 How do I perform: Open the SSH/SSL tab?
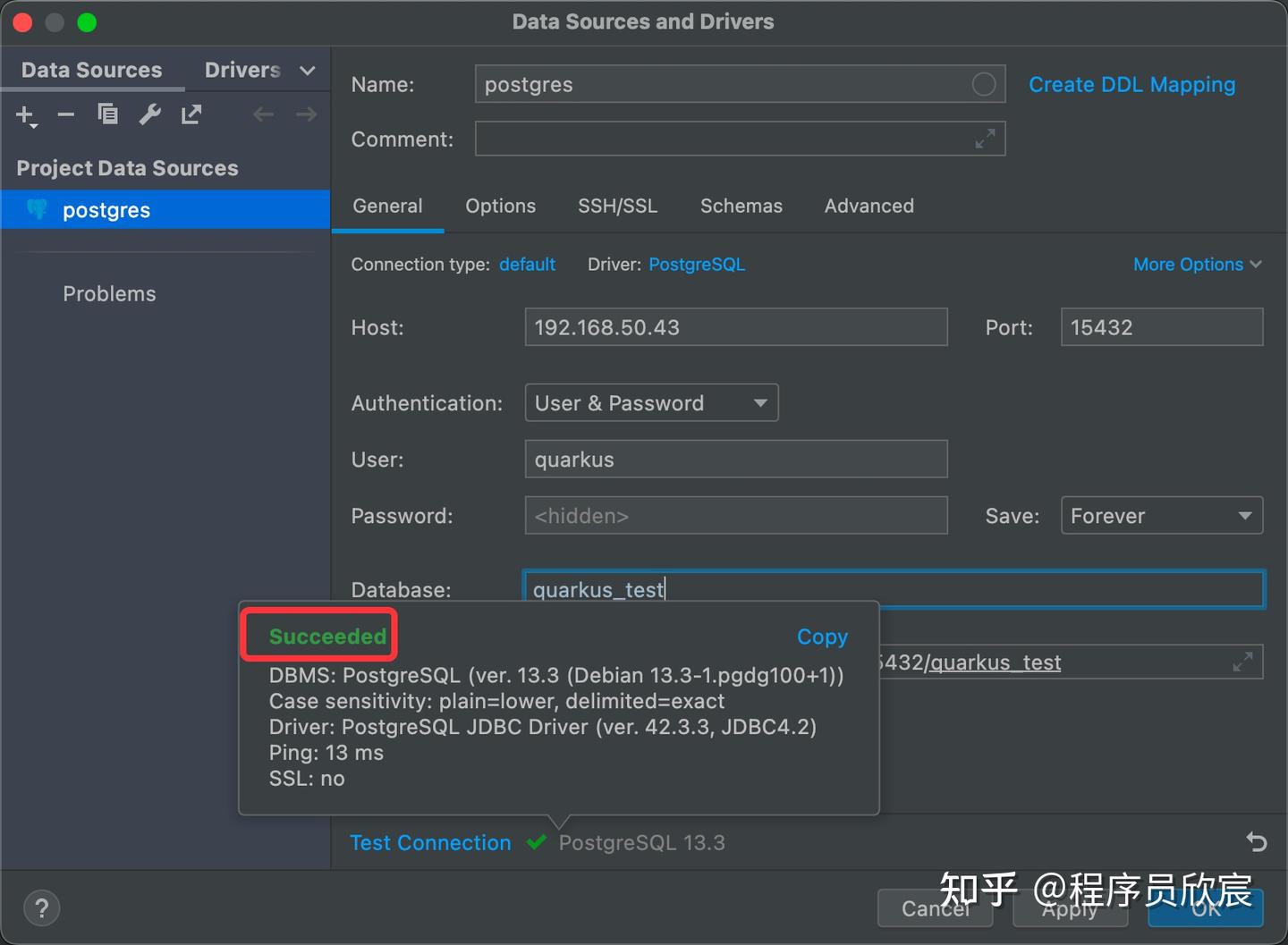point(617,207)
